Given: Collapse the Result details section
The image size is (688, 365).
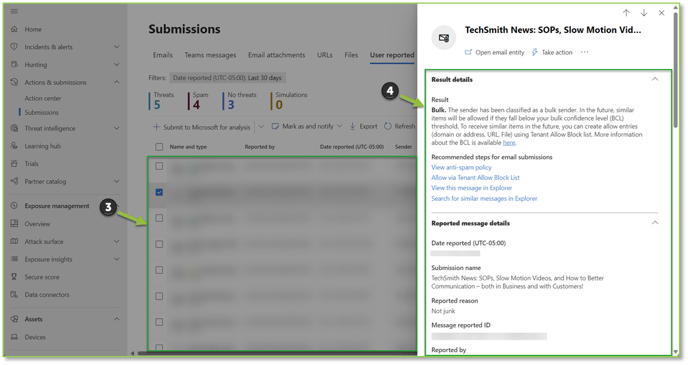Looking at the screenshot, I should [x=655, y=79].
